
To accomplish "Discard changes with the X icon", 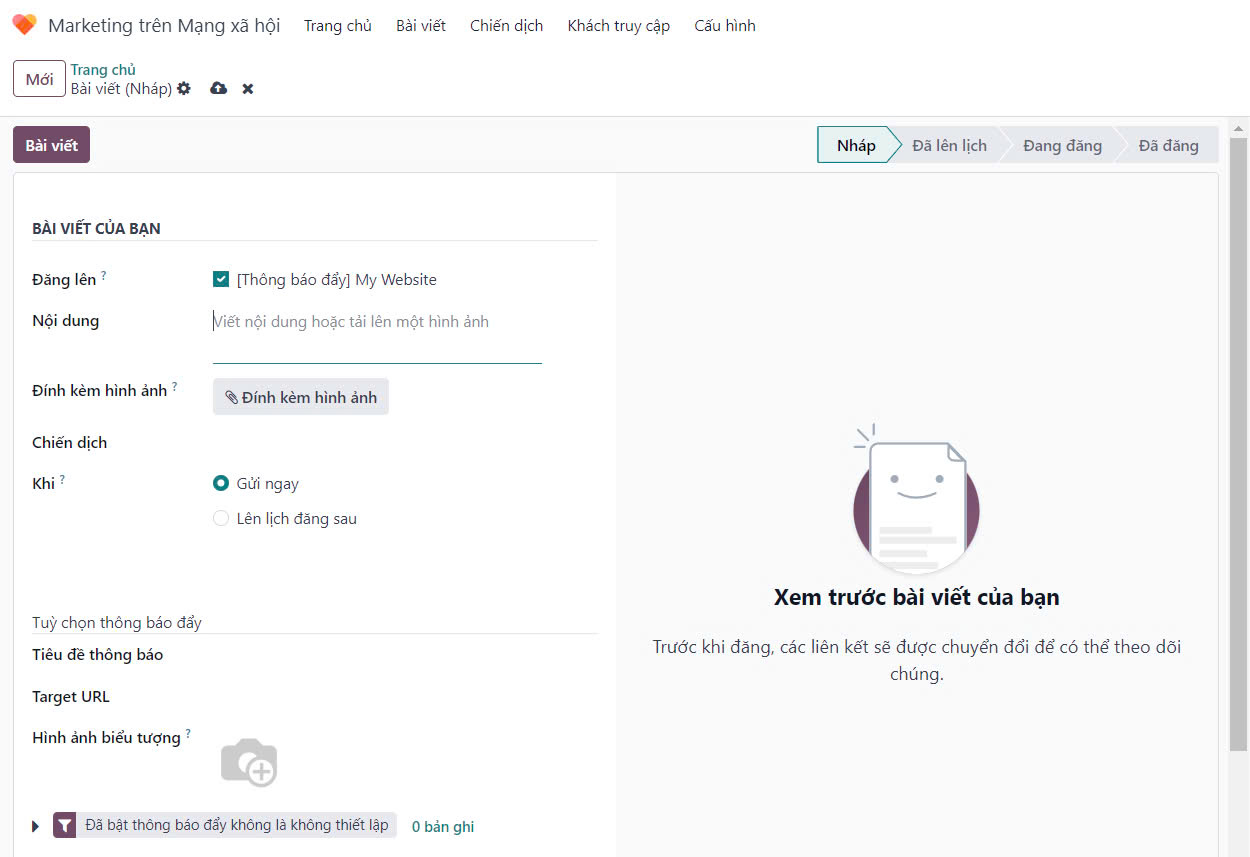I will click(x=248, y=89).
